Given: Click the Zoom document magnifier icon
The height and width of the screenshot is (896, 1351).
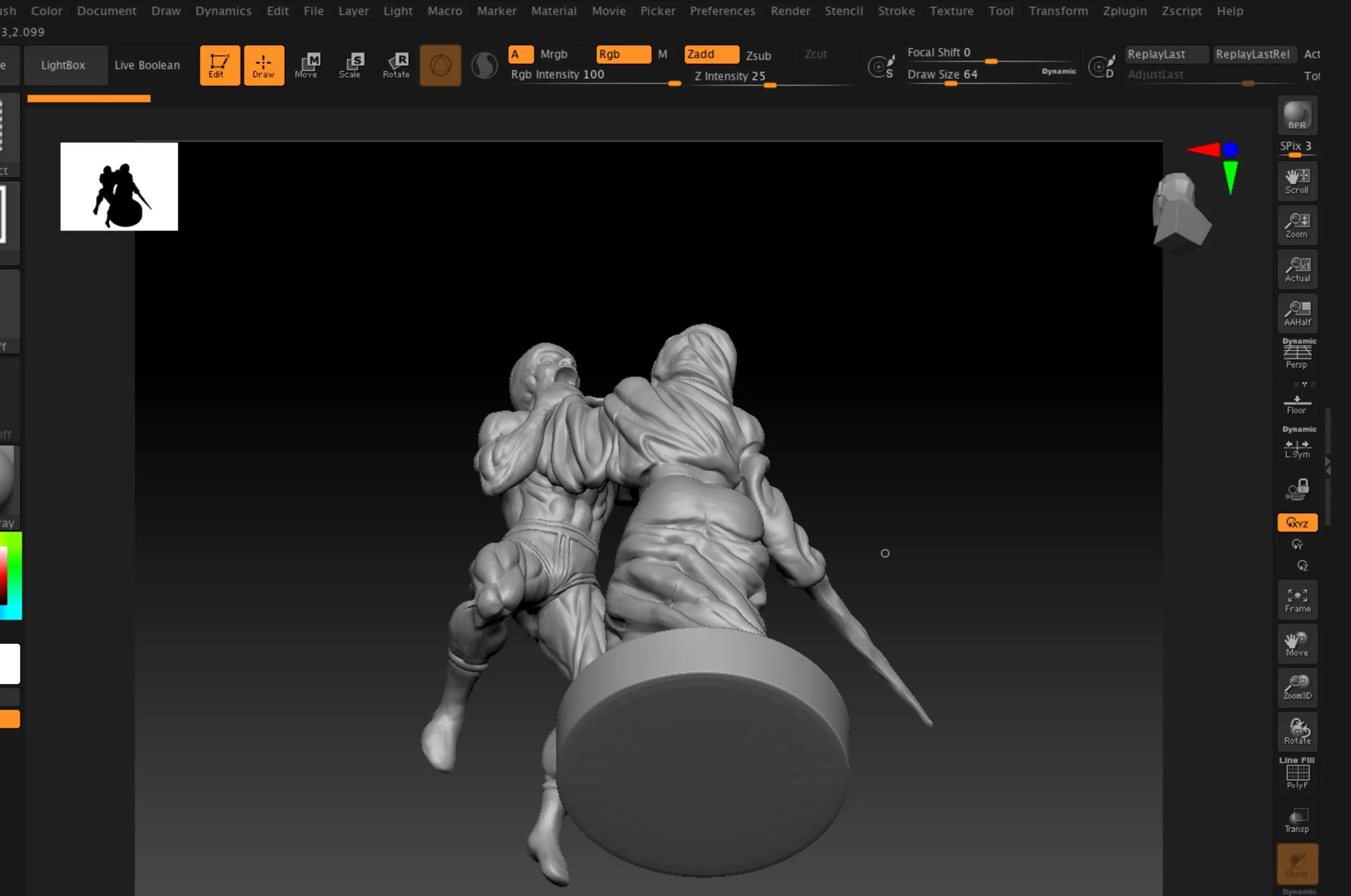Looking at the screenshot, I should (1297, 225).
